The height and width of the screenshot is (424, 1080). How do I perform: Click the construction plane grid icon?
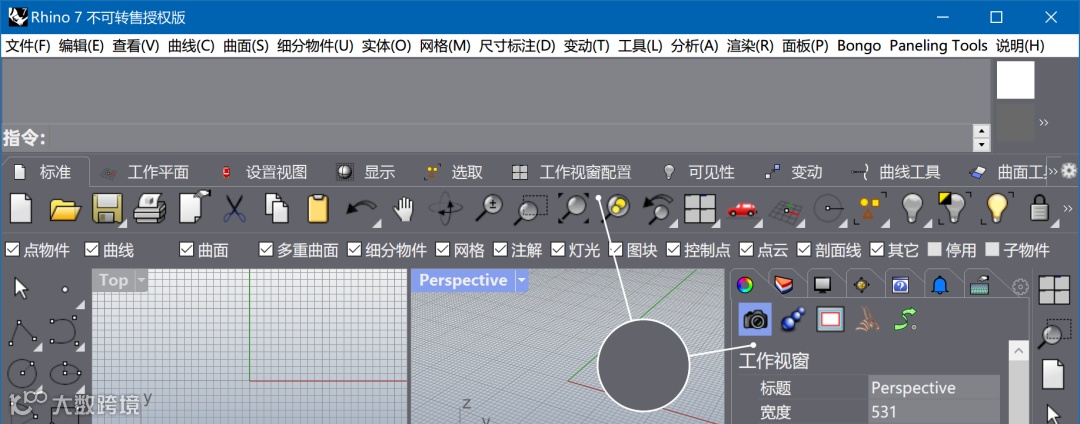tap(785, 209)
